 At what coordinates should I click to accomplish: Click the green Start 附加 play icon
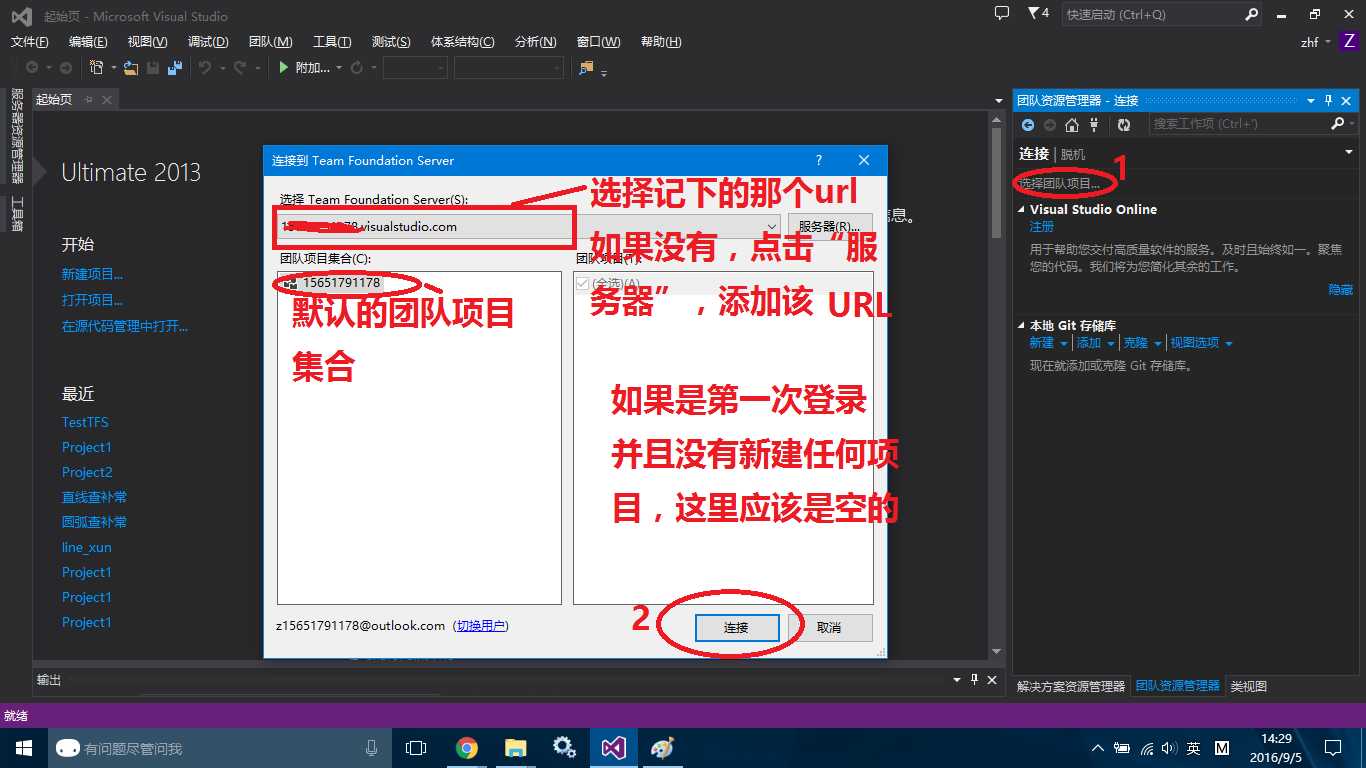[284, 67]
